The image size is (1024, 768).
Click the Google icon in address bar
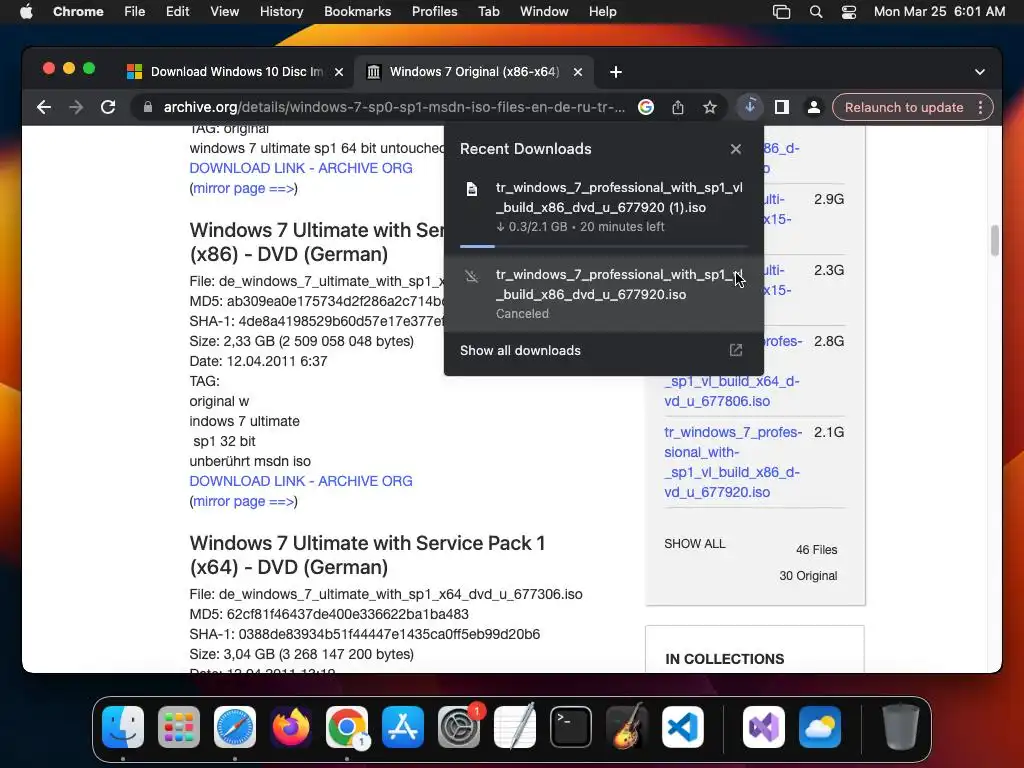click(646, 107)
